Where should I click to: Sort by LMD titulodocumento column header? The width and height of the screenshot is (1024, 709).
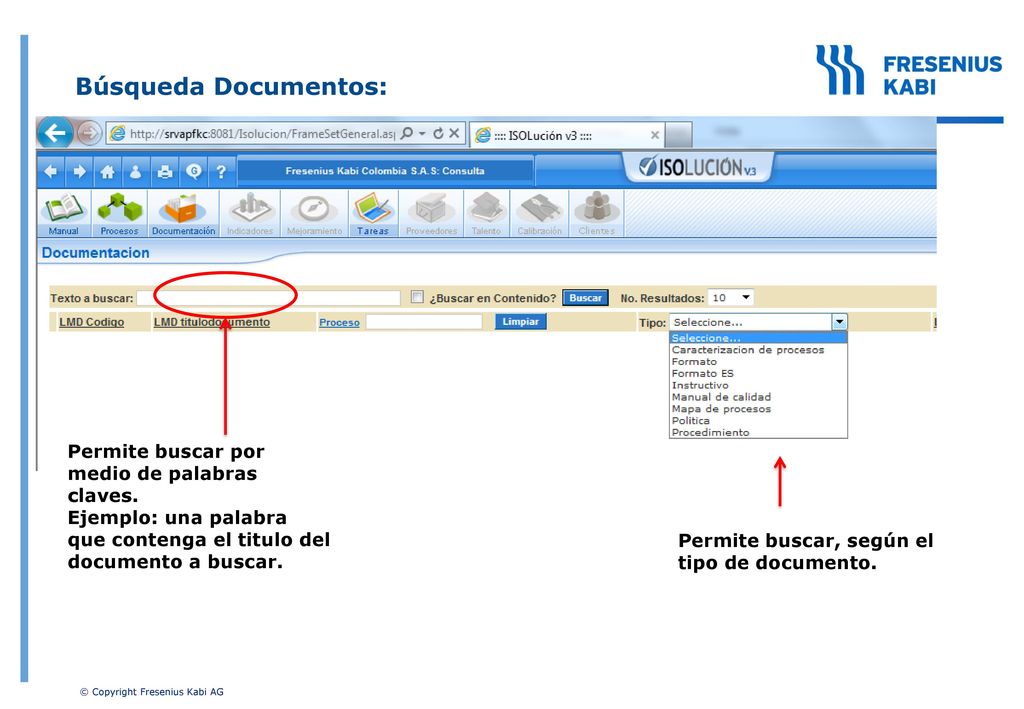(212, 323)
